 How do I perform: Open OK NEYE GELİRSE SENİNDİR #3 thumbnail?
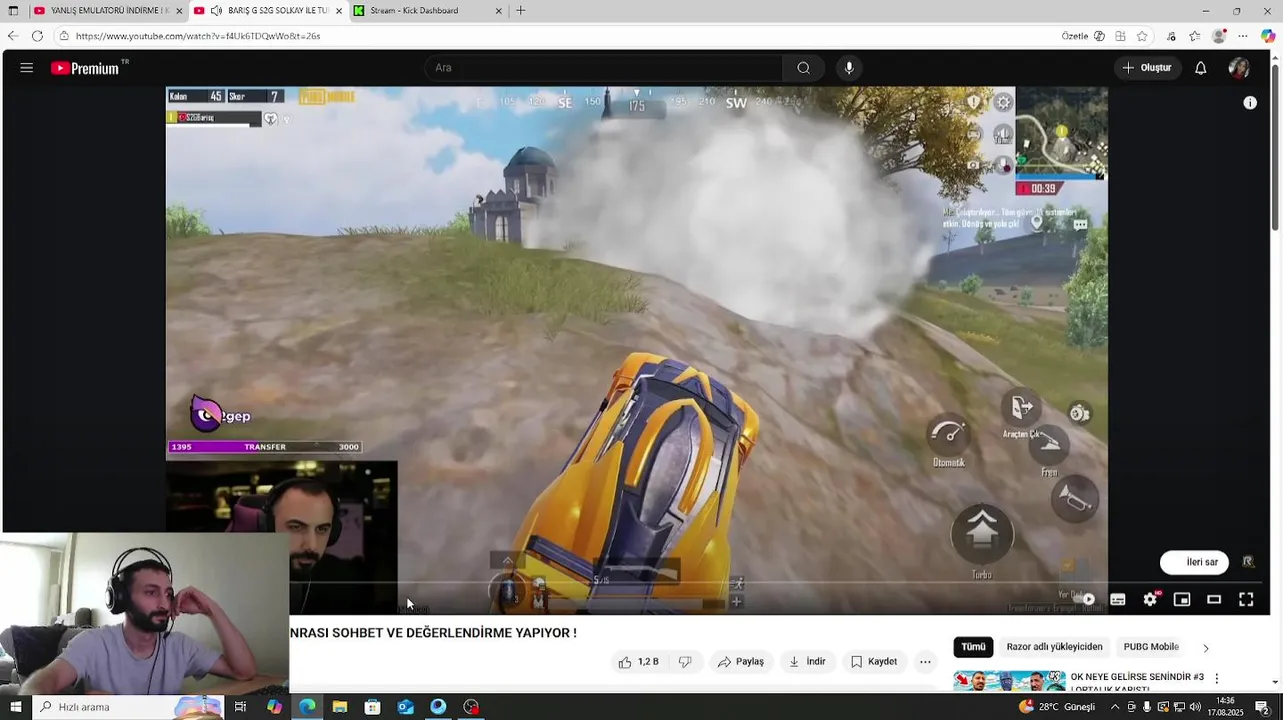[x=1009, y=681]
